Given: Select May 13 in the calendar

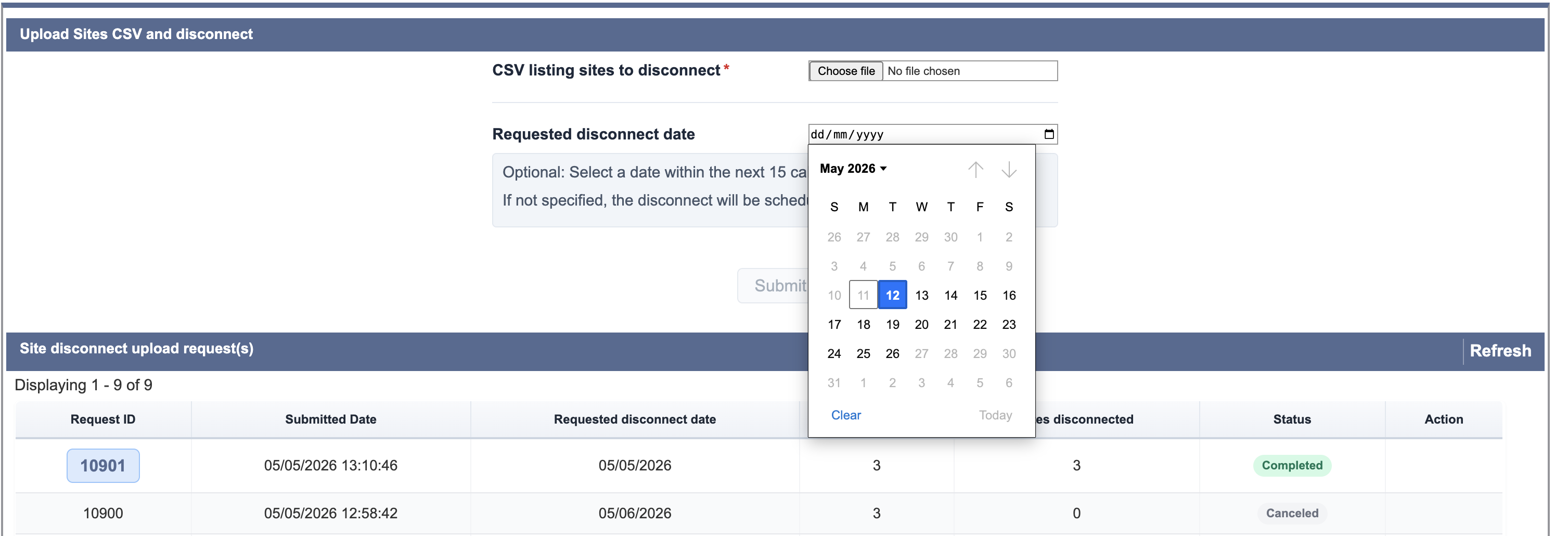Looking at the screenshot, I should (921, 295).
